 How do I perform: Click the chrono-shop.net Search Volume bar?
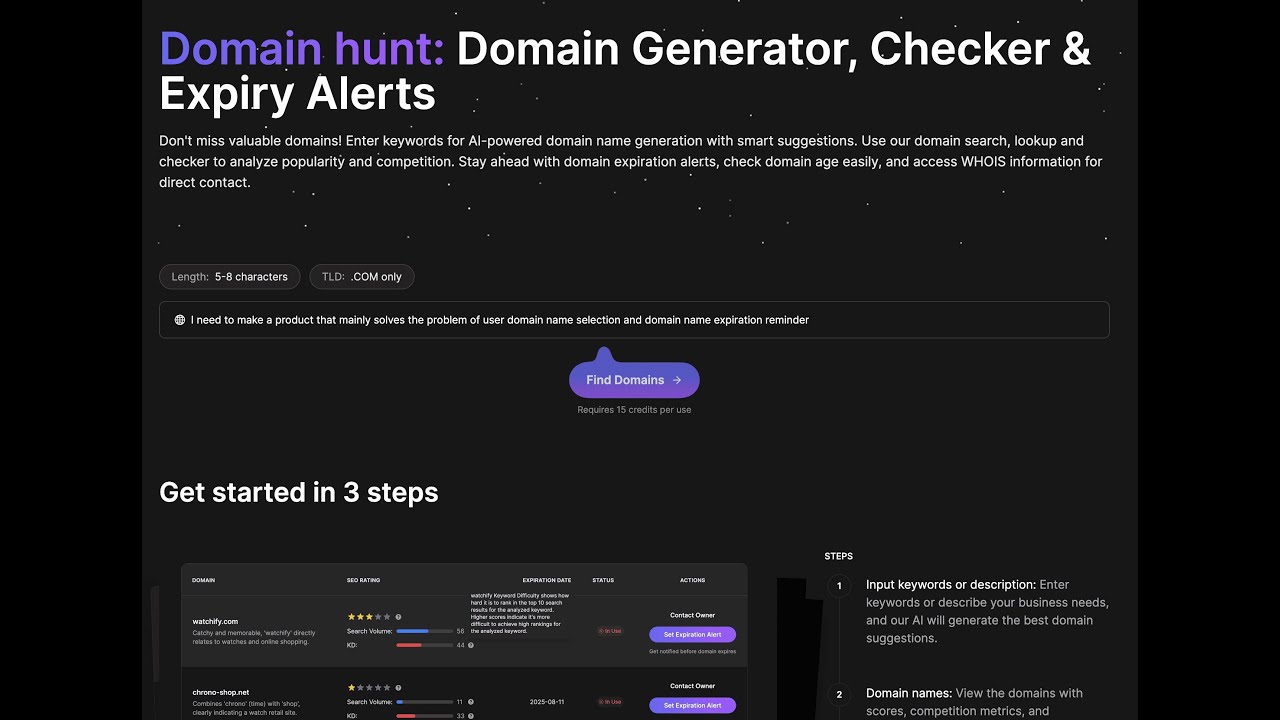[x=424, y=702]
